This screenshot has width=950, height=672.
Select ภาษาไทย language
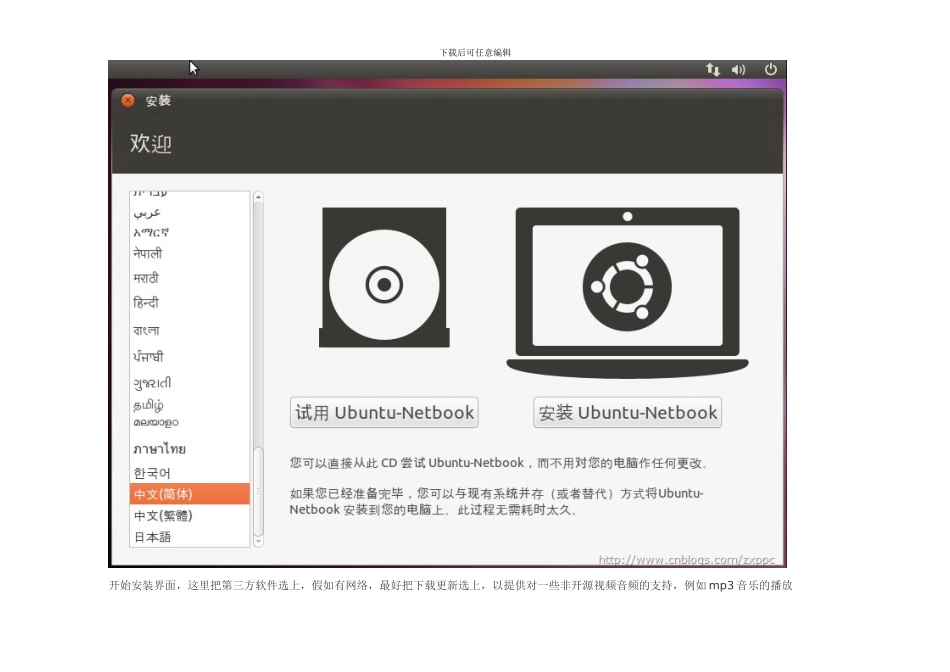190,449
